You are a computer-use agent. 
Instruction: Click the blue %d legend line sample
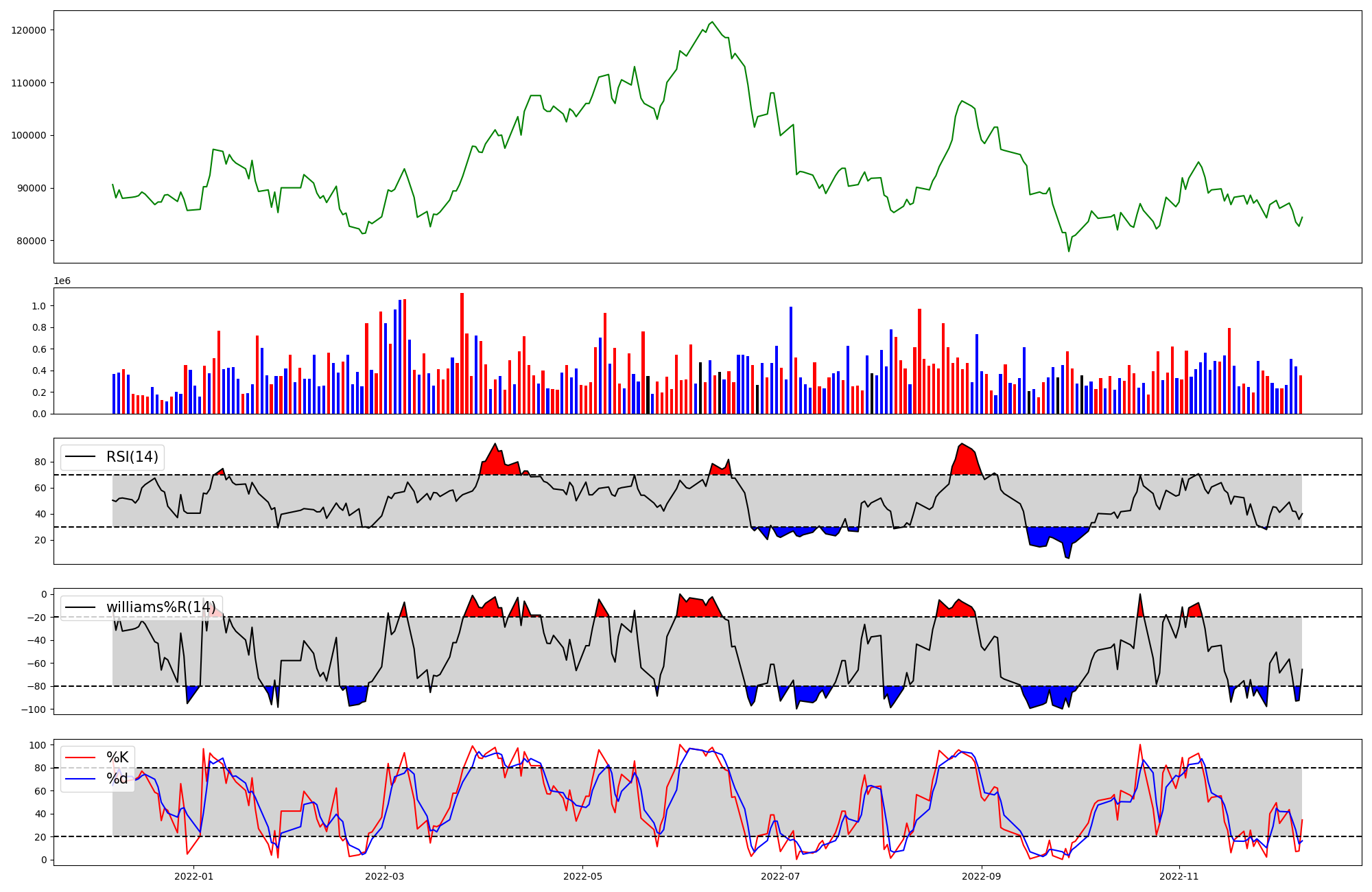(x=80, y=779)
